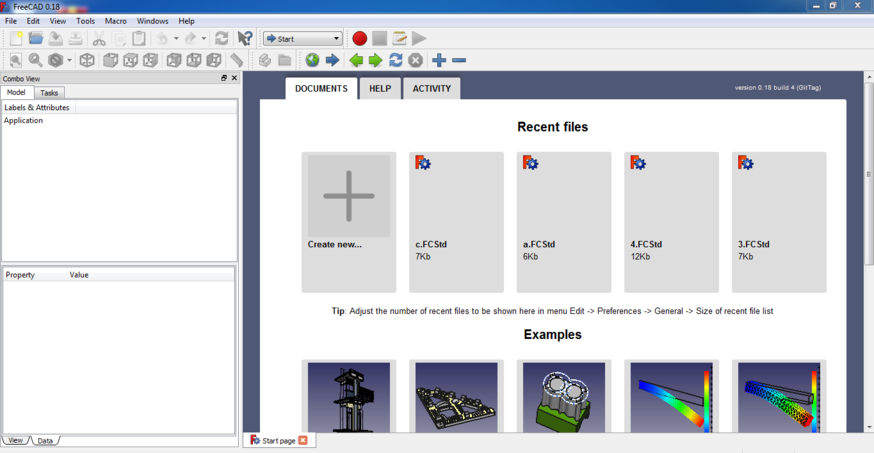Viewport: 874px width, 453px height.
Task: Open the View menu
Action: tap(57, 21)
